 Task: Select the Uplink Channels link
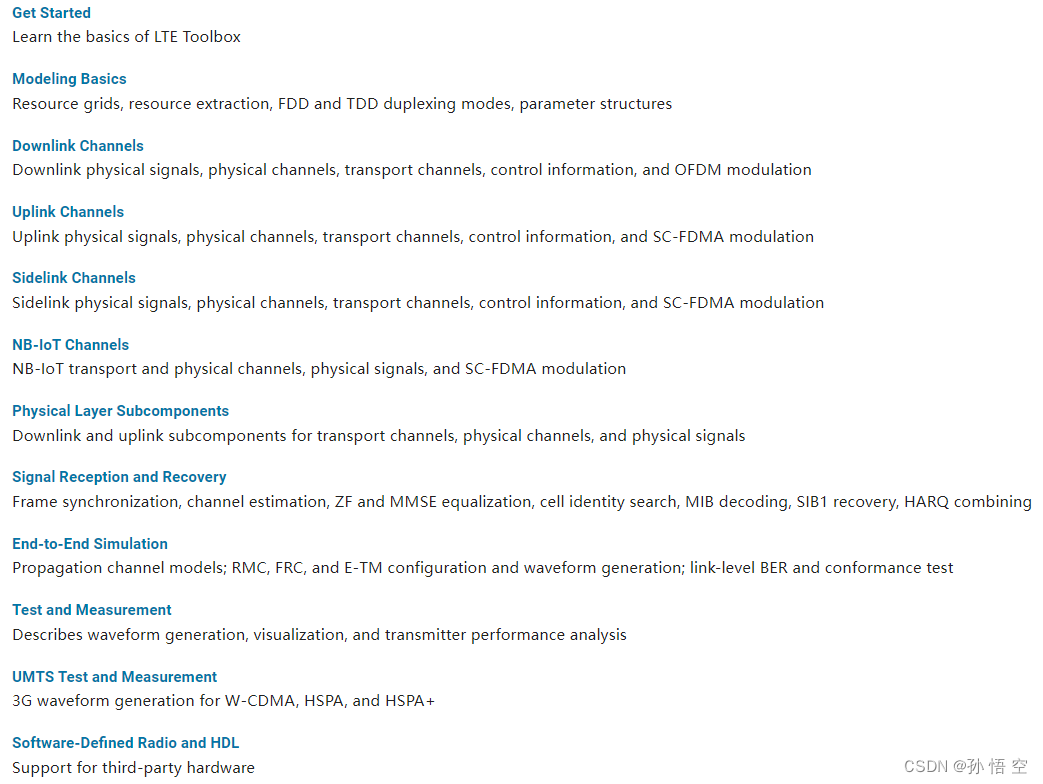[x=68, y=211]
